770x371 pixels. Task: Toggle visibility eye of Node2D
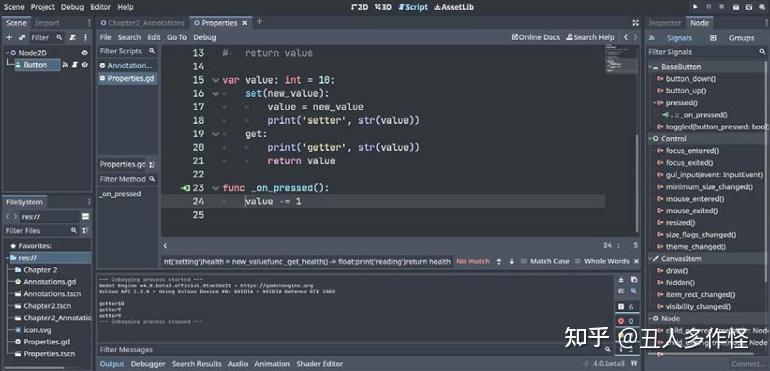pyautogui.click(x=84, y=53)
